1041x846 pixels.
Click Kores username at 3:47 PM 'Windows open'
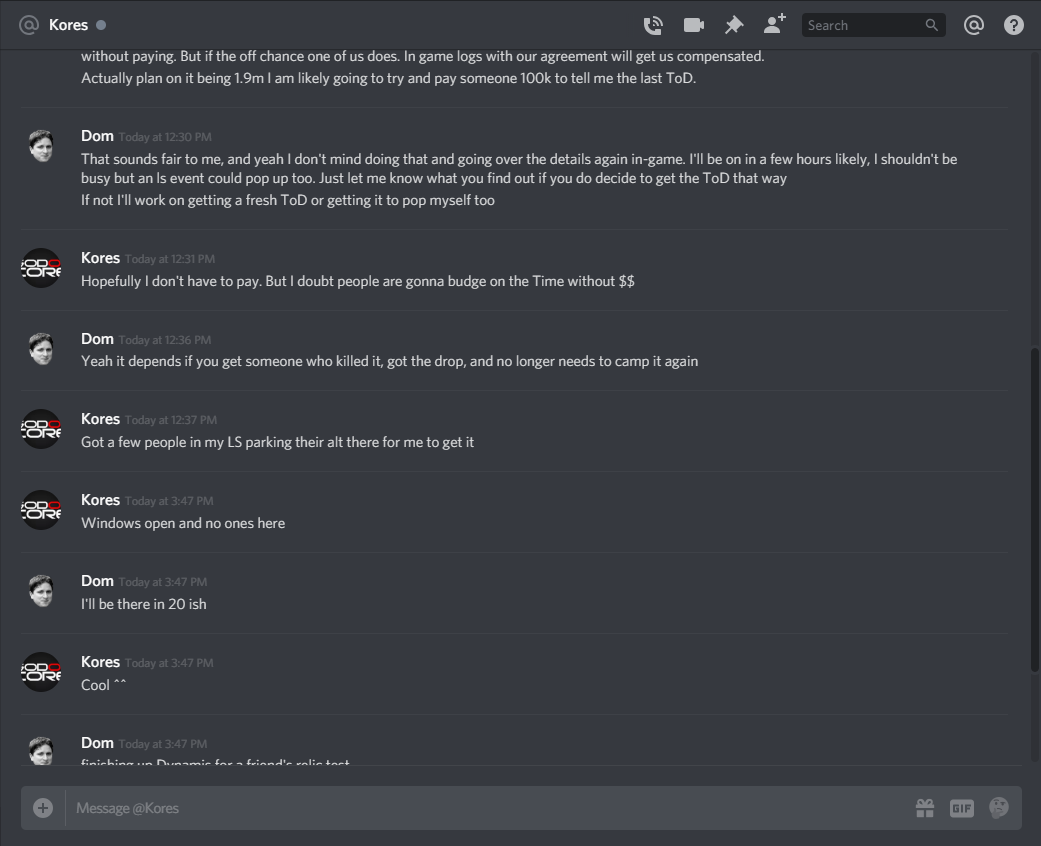click(100, 500)
